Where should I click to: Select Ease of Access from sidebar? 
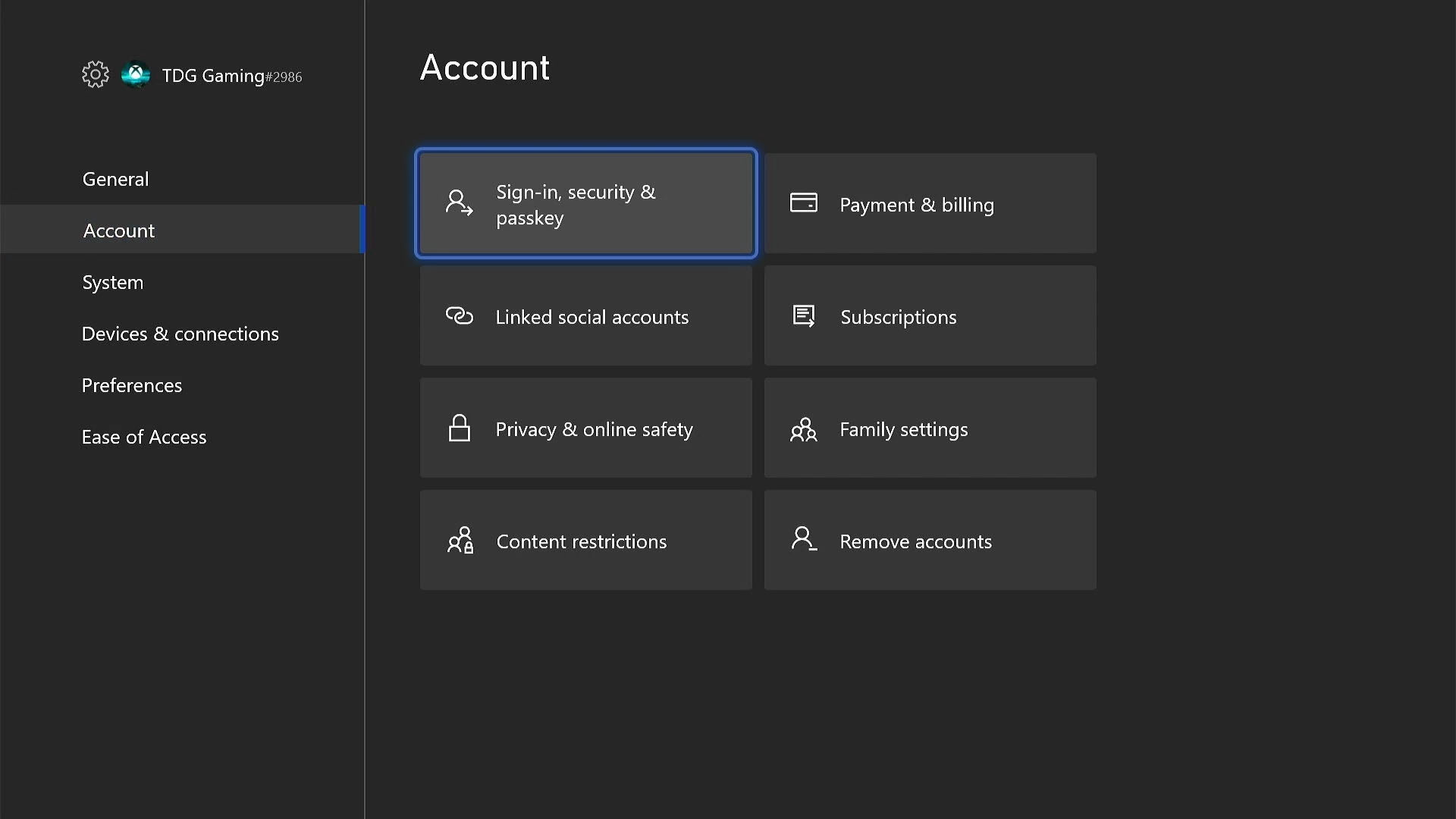[x=144, y=435]
